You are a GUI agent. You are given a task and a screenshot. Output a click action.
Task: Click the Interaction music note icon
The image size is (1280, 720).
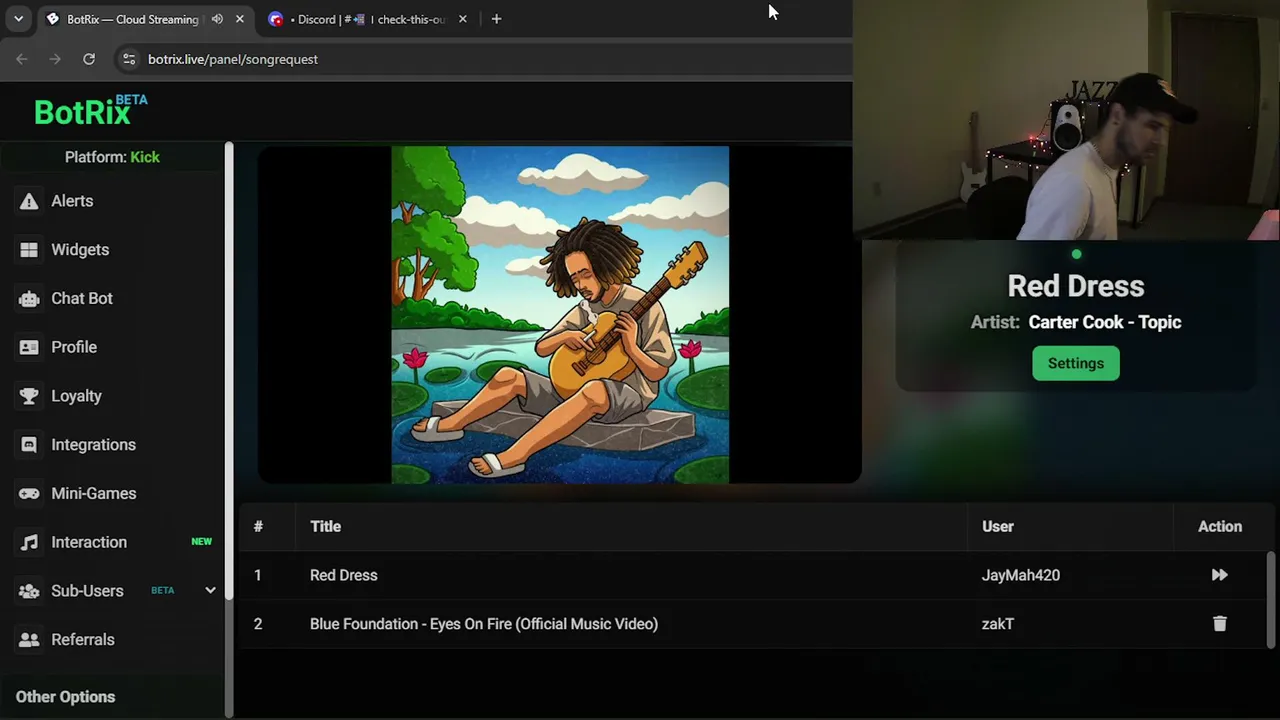pos(29,542)
